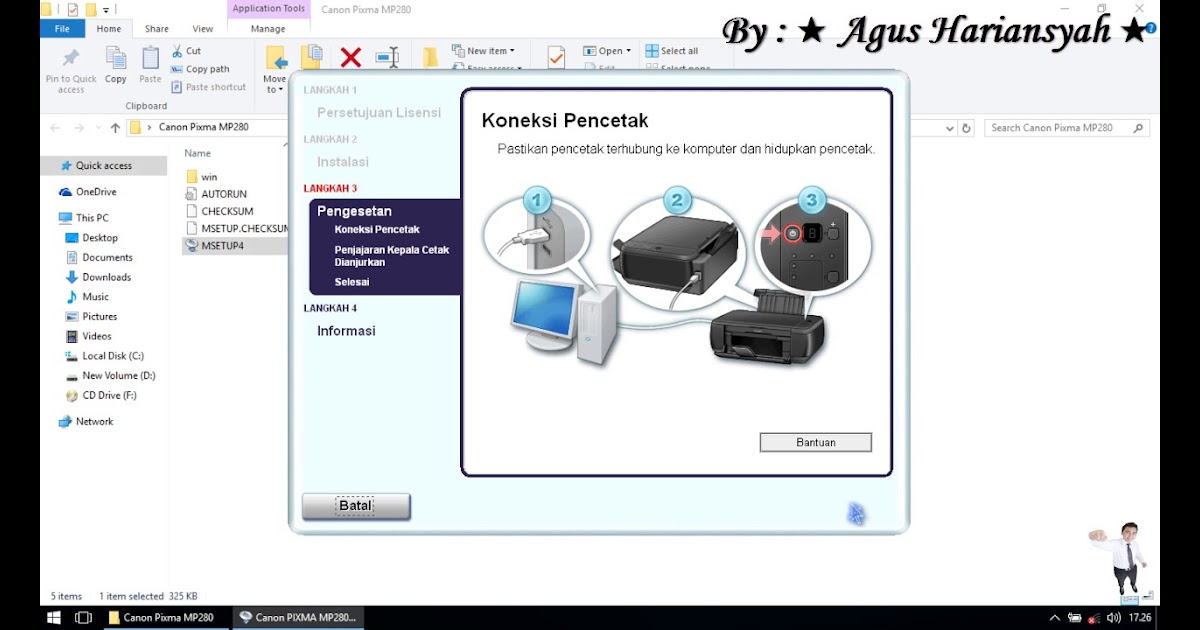Click the Task View taskbar icon
The height and width of the screenshot is (630, 1200).
83,618
